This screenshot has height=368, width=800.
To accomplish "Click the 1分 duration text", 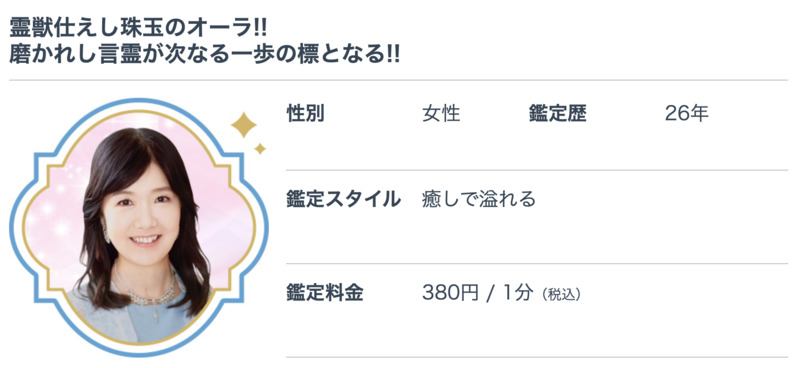I will coord(518,293).
